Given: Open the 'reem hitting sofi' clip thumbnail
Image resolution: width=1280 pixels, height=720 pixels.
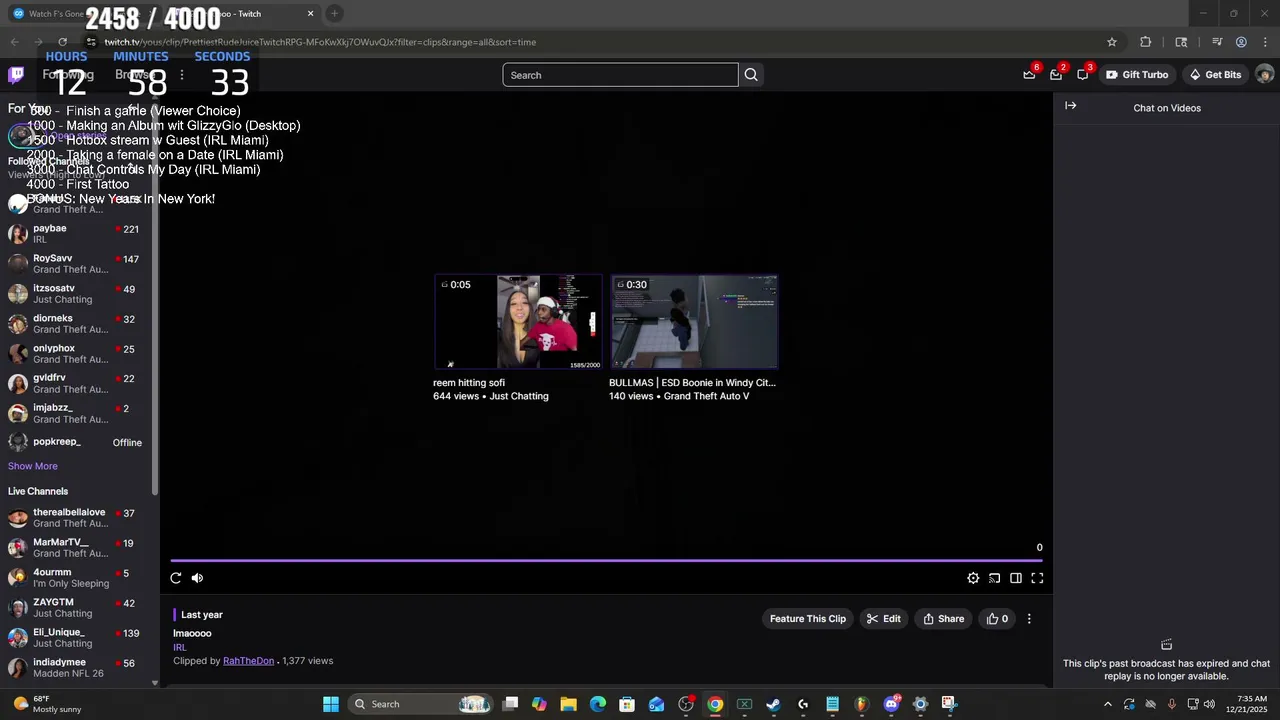Looking at the screenshot, I should pos(518,322).
